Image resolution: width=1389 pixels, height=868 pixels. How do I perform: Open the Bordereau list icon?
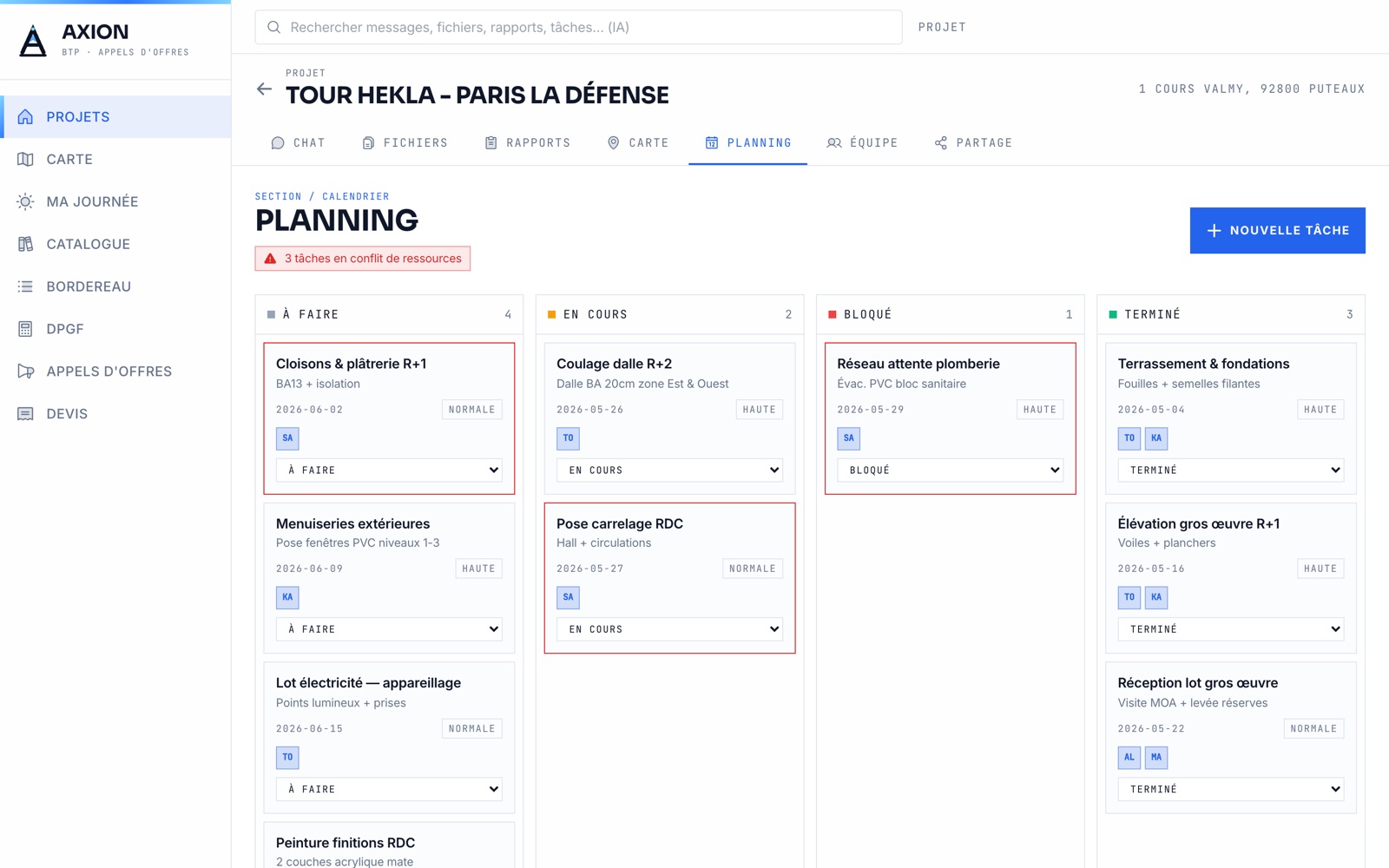coord(25,286)
